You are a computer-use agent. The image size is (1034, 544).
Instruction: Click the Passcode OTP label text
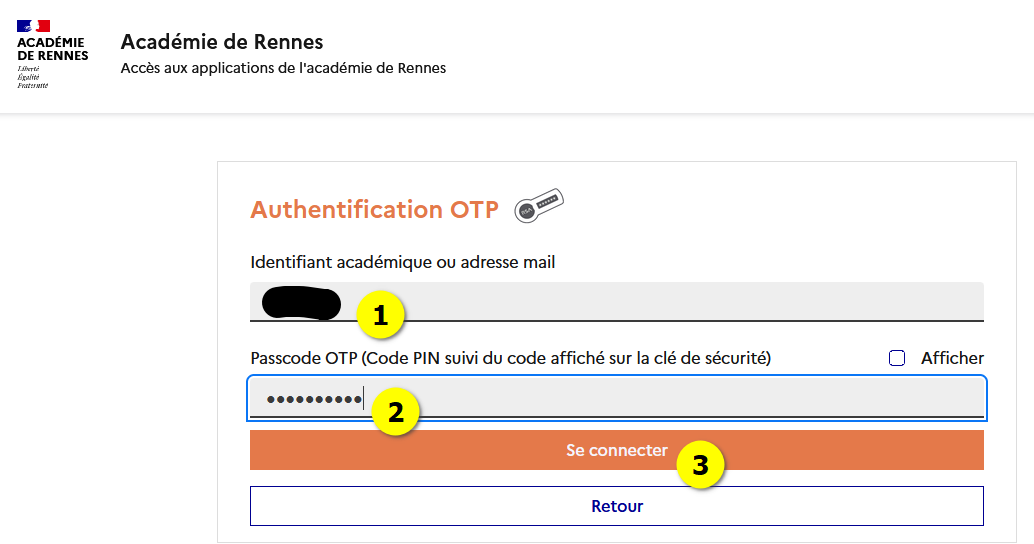(510, 358)
